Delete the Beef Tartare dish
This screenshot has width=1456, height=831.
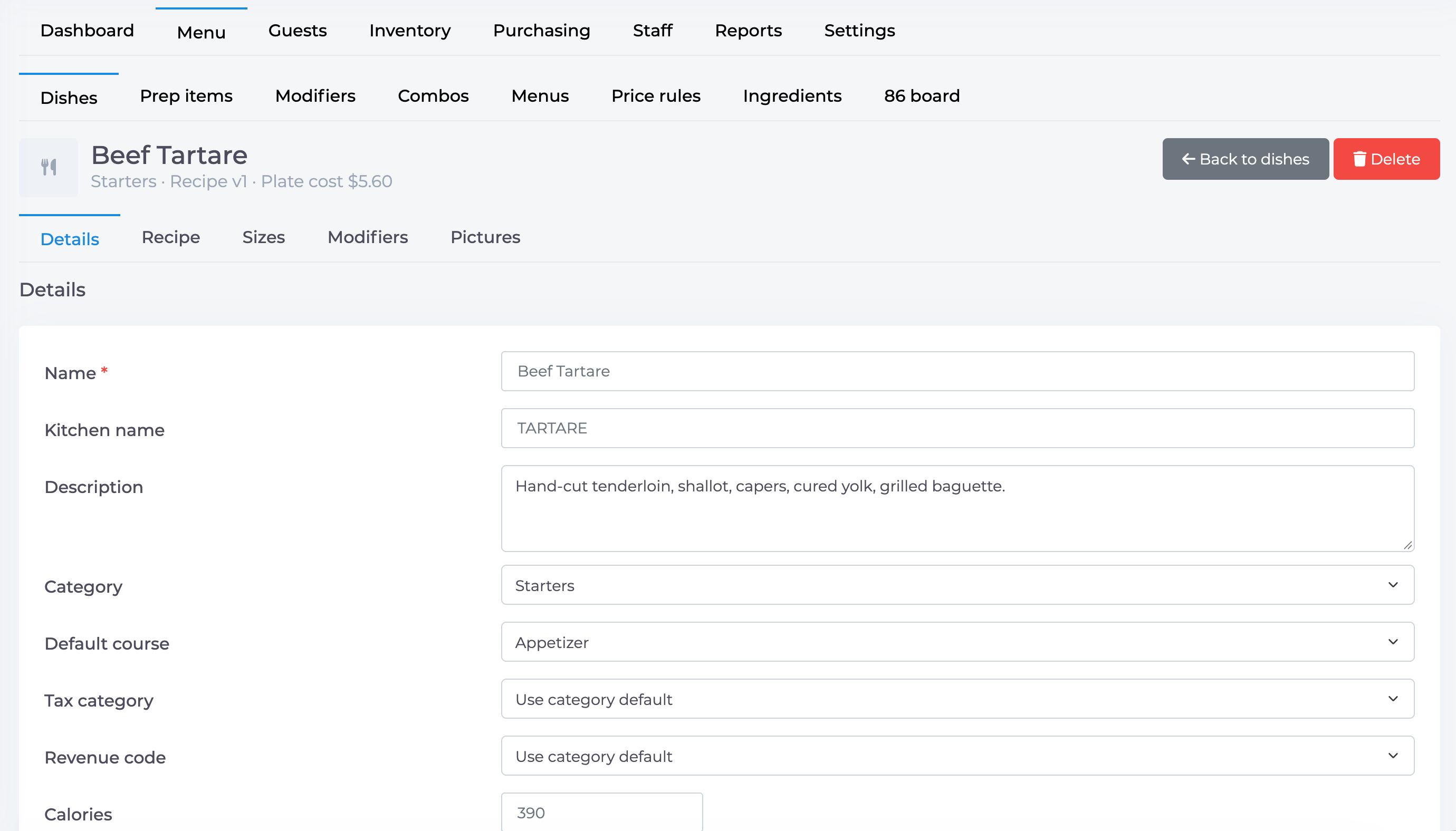(1386, 159)
